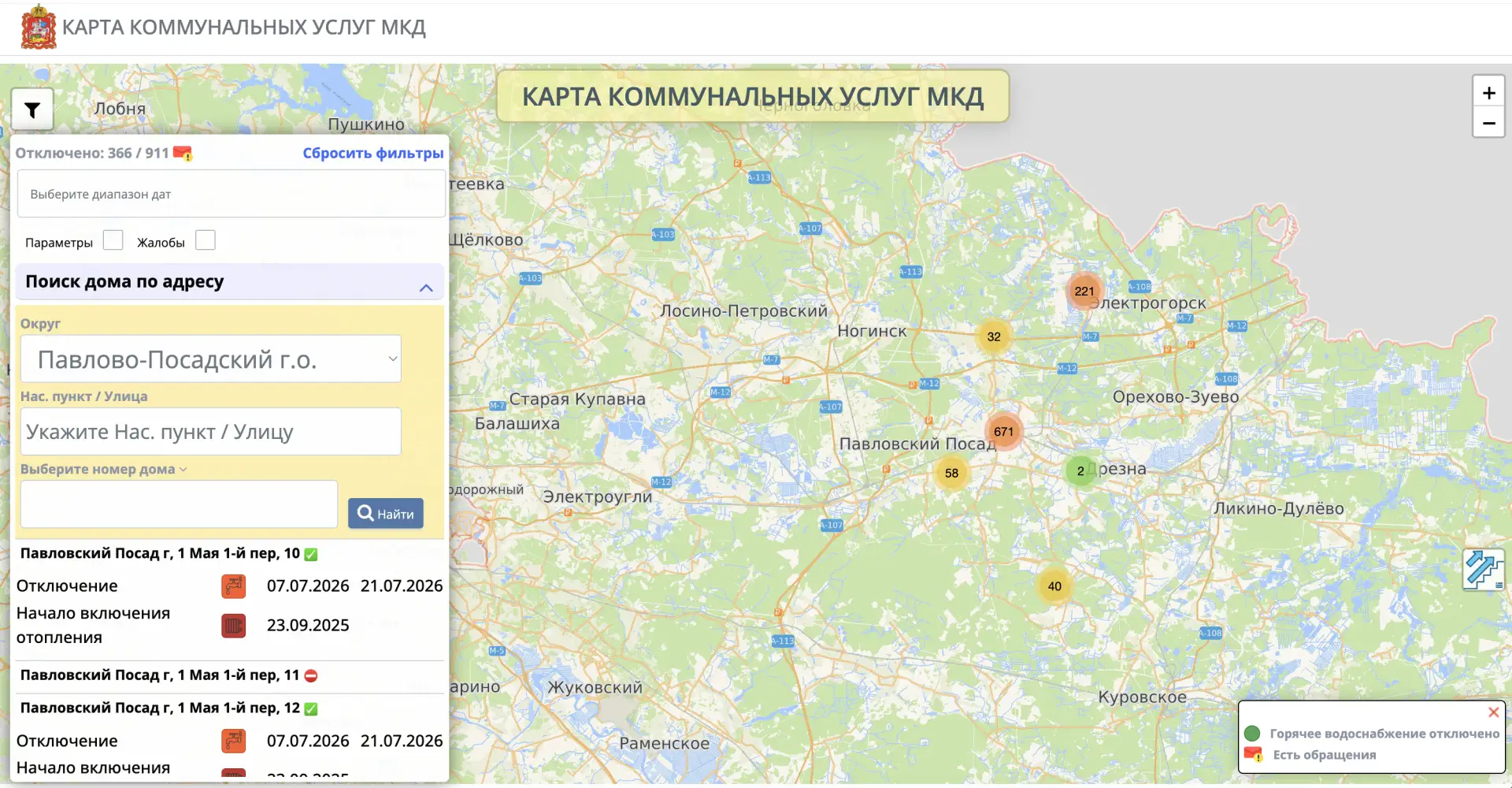The image size is (1512, 788).
Task: Click Орехово-Зуево label on the map
Action: pos(1176,396)
